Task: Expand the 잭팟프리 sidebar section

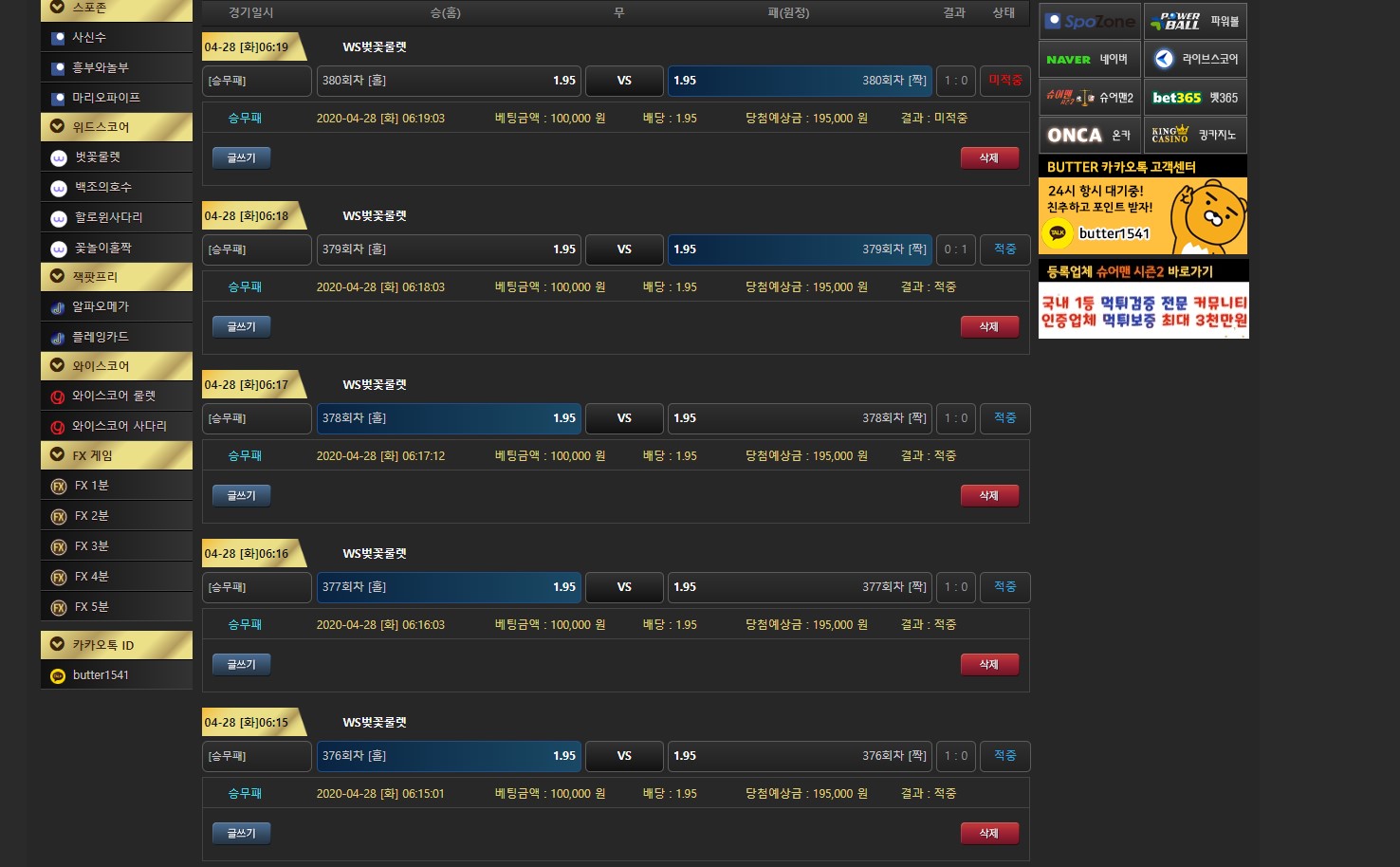Action: point(58,276)
